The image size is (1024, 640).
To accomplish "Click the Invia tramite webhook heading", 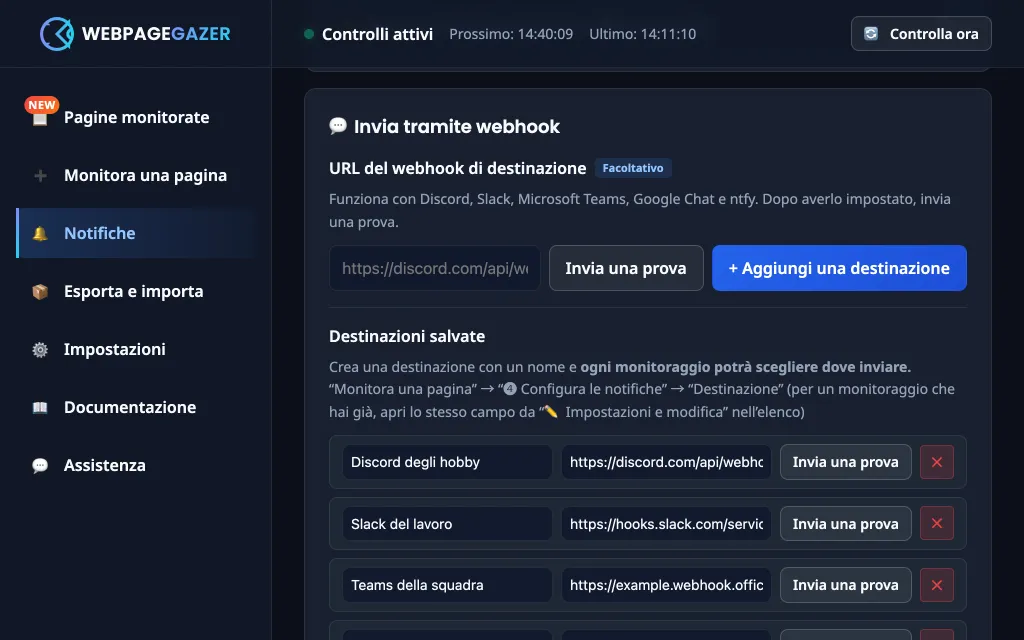I will 456,126.
